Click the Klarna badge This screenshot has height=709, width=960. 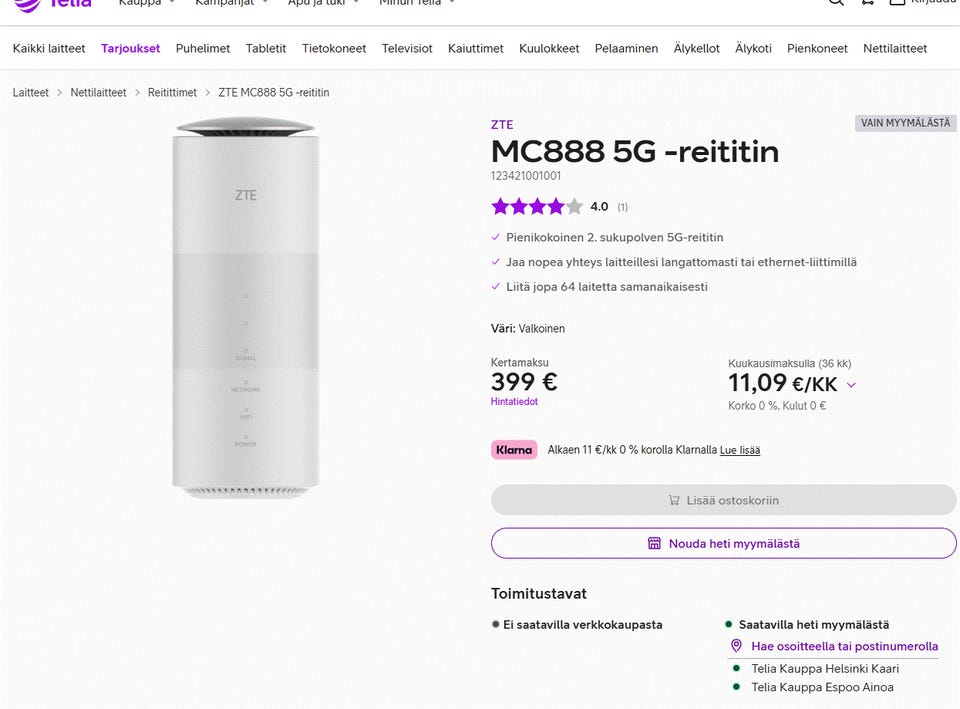pyautogui.click(x=514, y=450)
